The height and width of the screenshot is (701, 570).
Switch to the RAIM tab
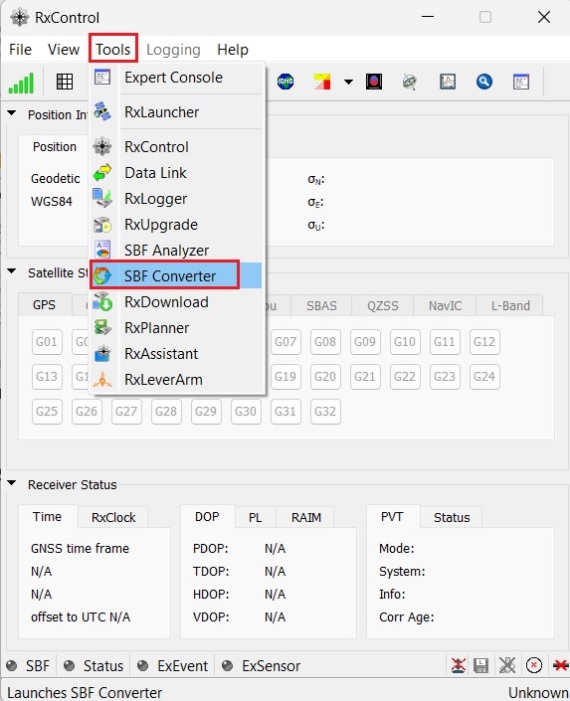306,517
